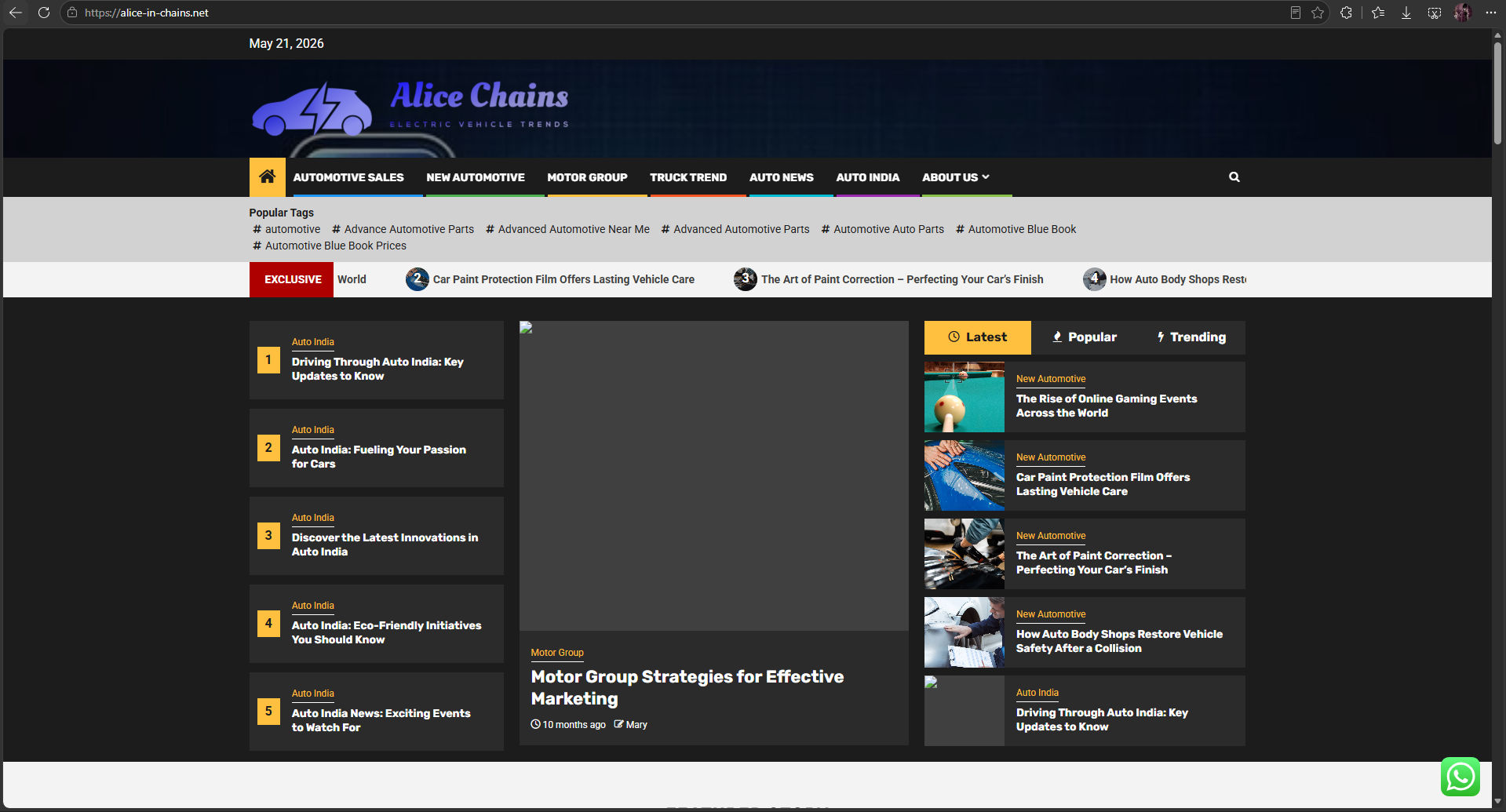Click the Automotive Blue Book tag
Viewport: 1506px width, 812px height.
(1016, 229)
